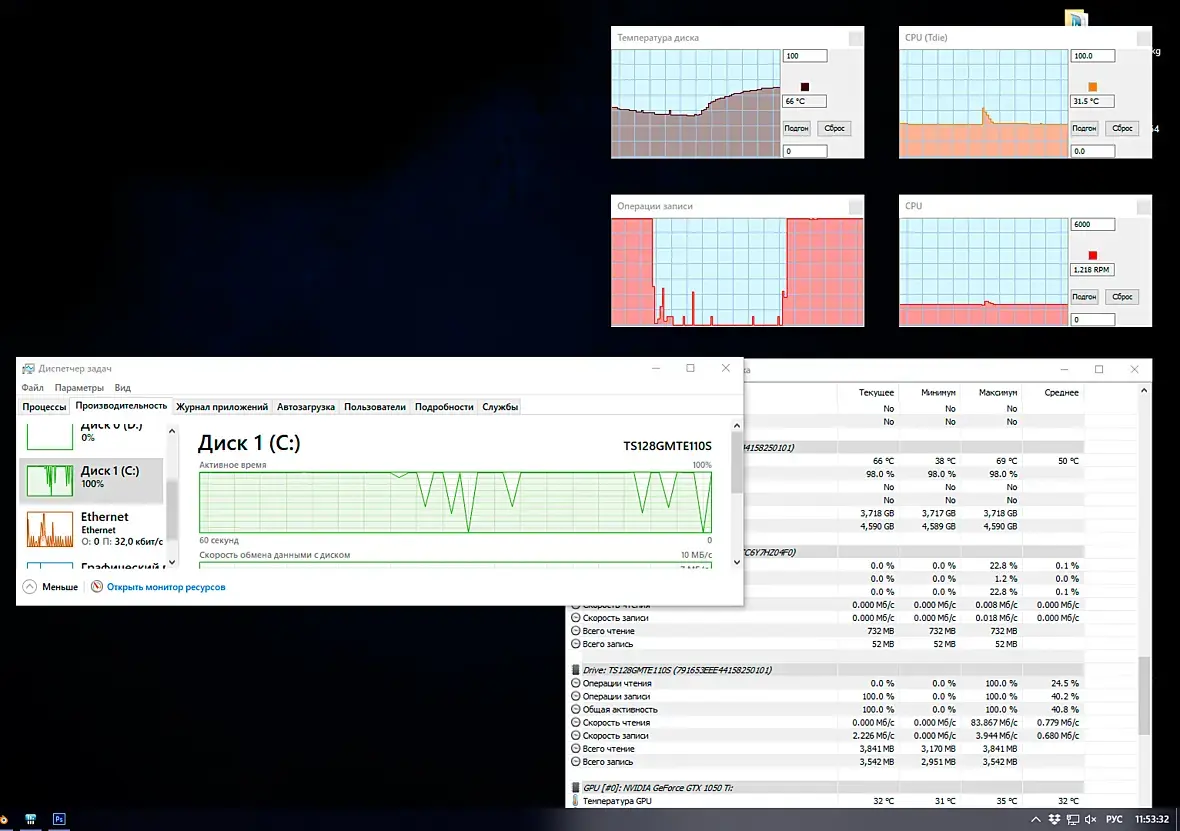Image resolution: width=1180 pixels, height=831 pixels.
Task: Select Диск 1 (C:) mini graph thumbnail
Action: coord(50,481)
